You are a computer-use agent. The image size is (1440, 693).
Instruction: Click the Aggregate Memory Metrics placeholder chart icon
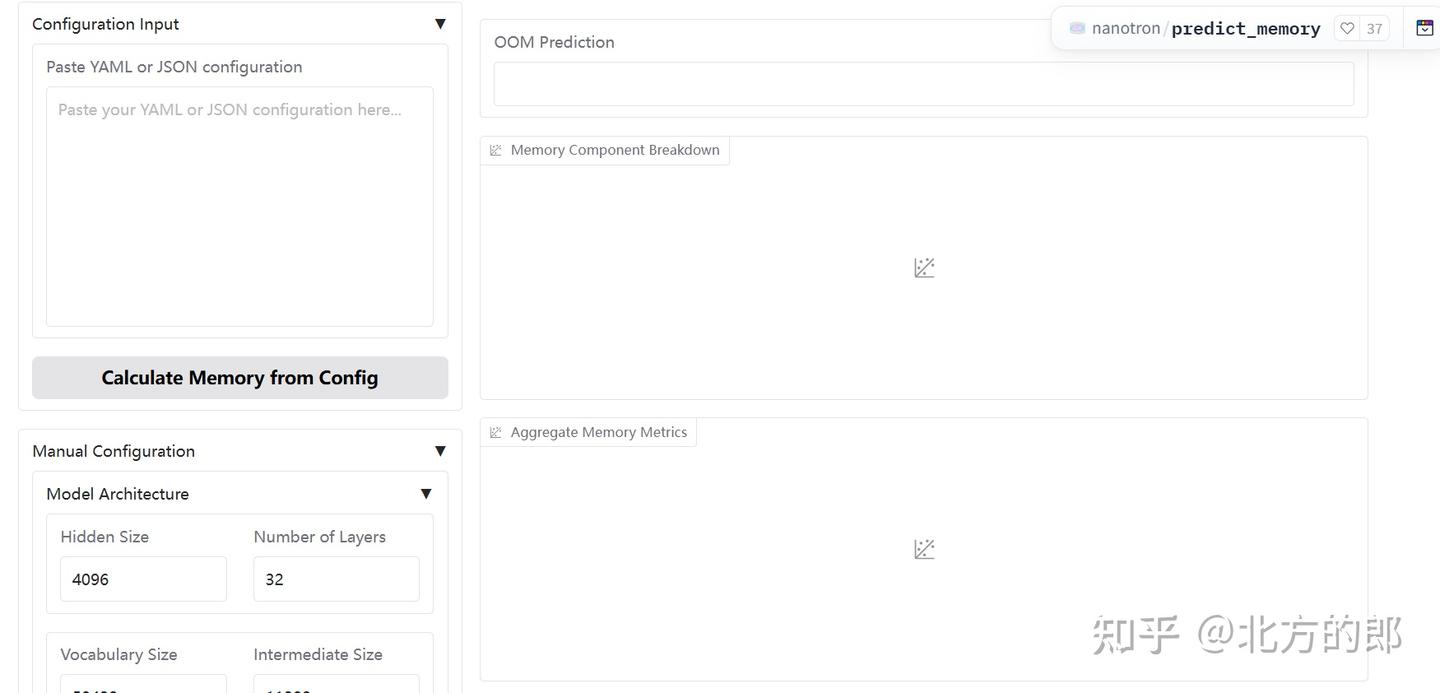click(x=924, y=549)
